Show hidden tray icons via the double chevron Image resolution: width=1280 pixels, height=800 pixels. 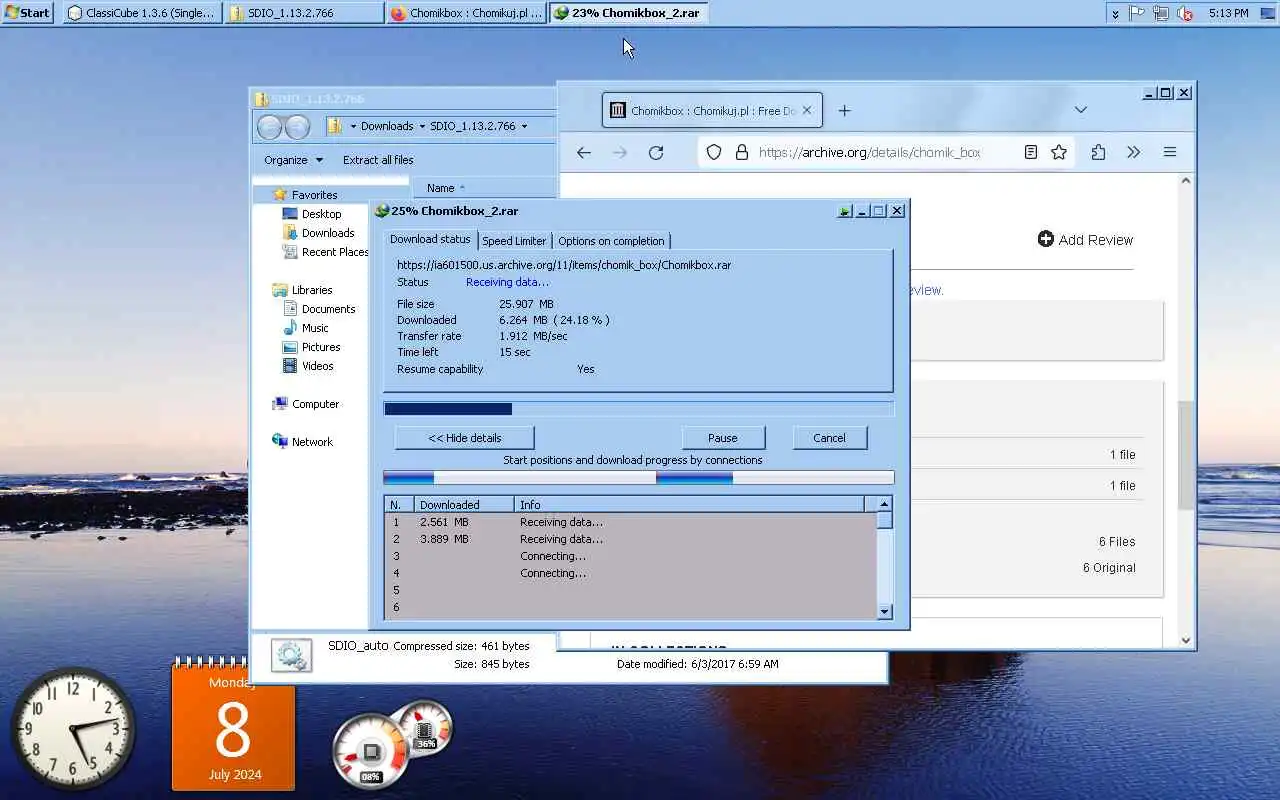[1115, 14]
